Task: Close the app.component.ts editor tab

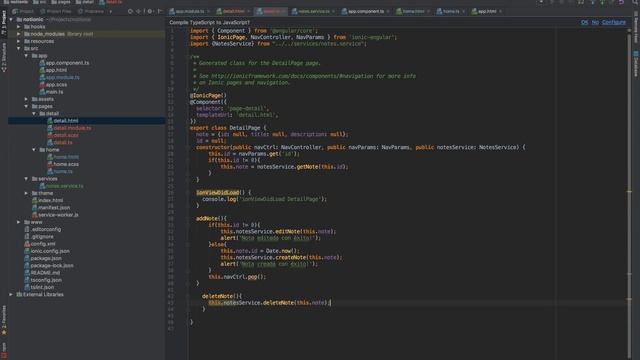Action: tap(388, 11)
